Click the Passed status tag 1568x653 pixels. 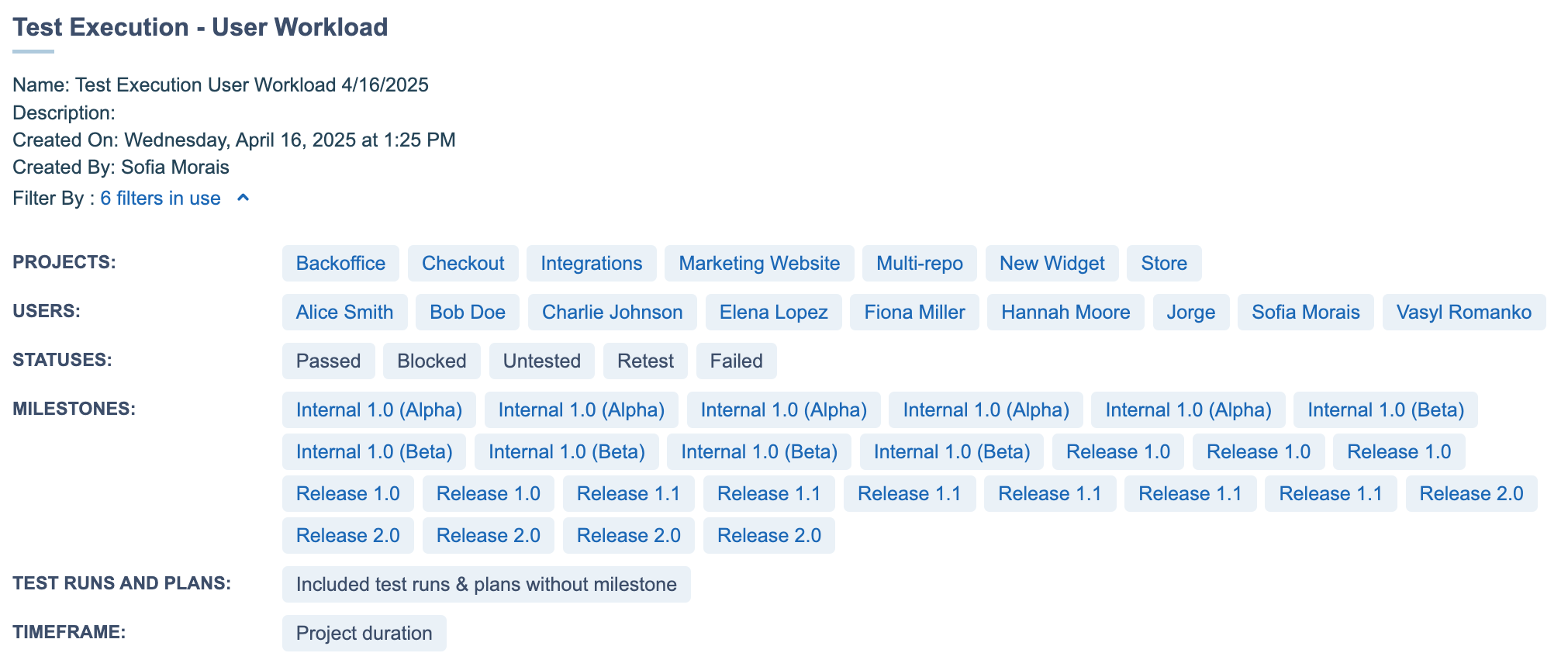(x=328, y=361)
